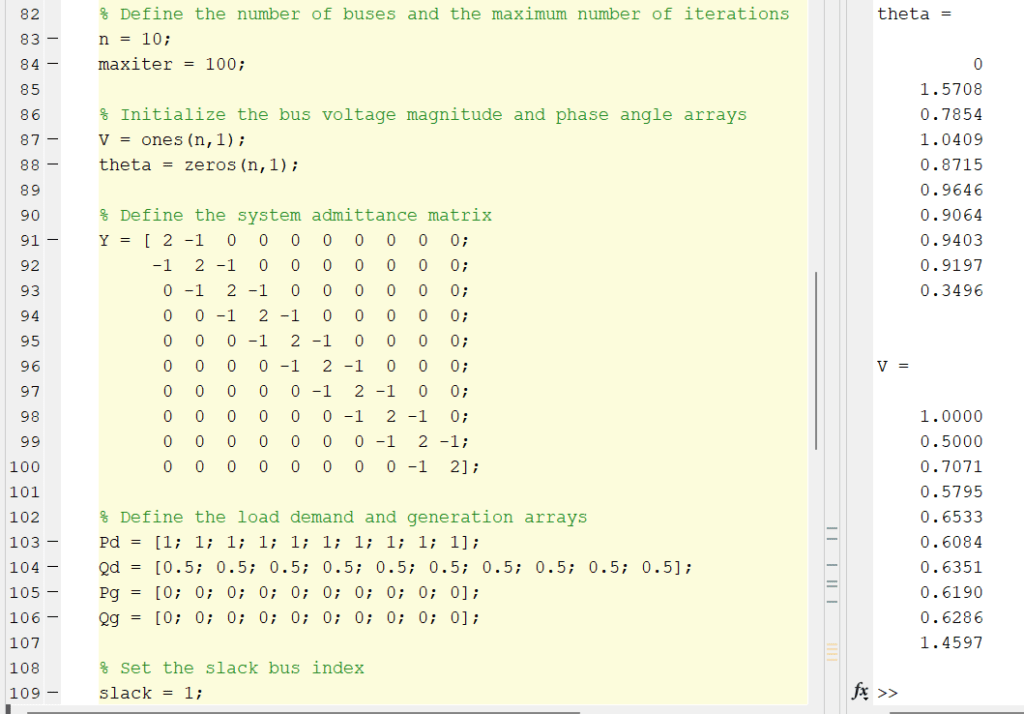Viewport: 1024px width, 714px height.
Task: Click theta value 1.0409
Action: [x=951, y=140]
